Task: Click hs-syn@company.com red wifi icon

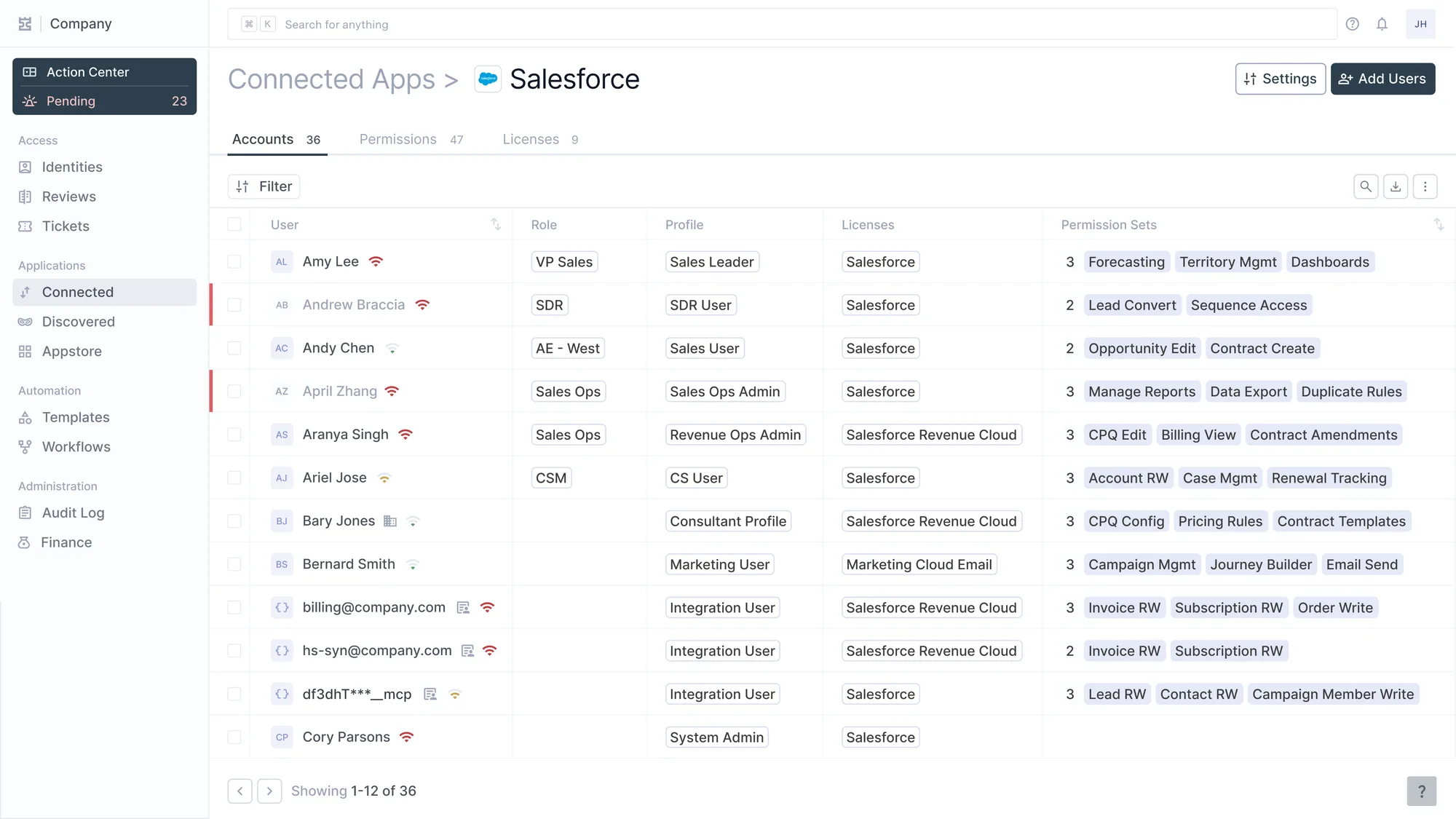Action: coord(490,651)
